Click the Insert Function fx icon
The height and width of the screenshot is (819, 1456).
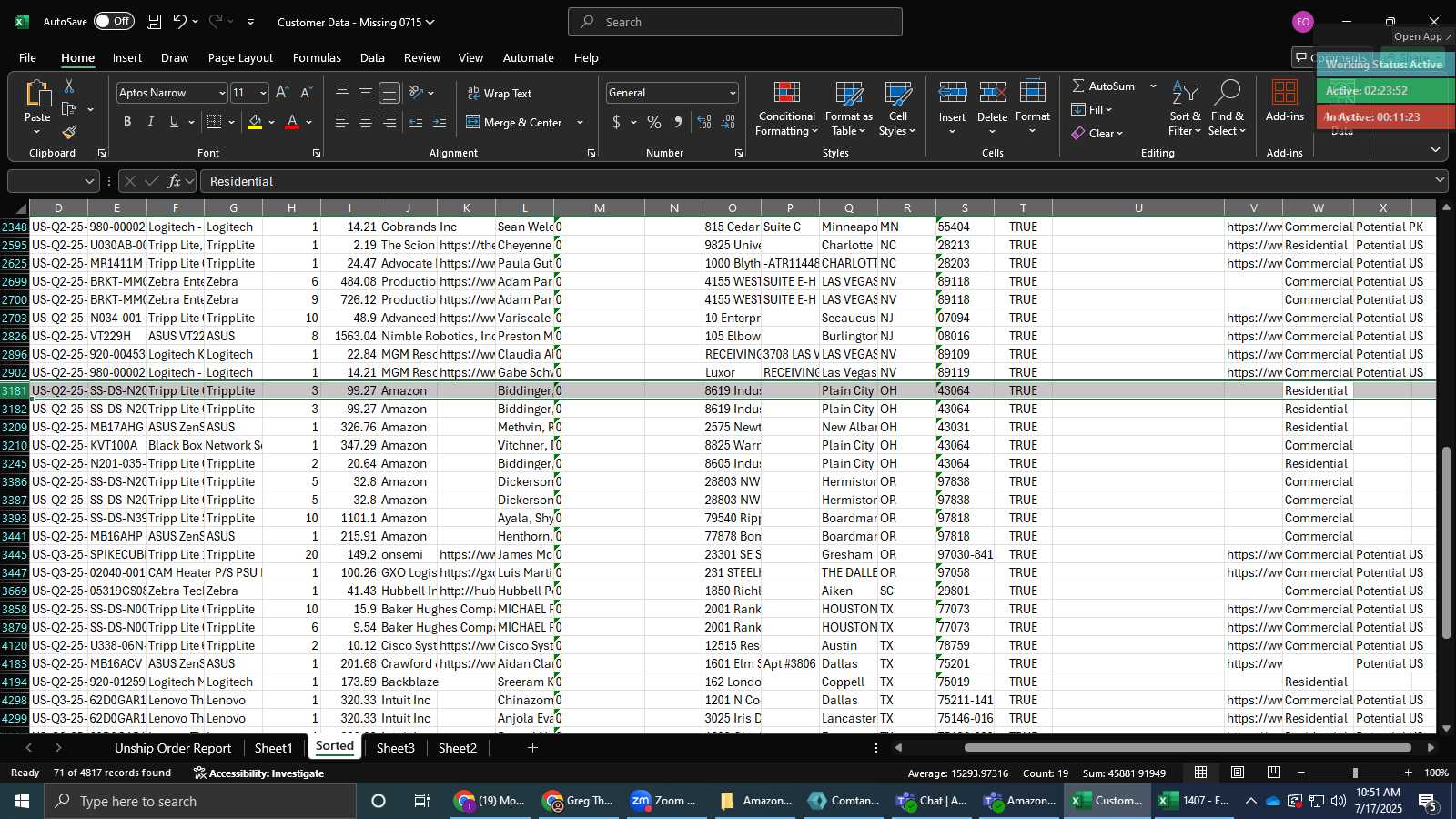pos(175,181)
